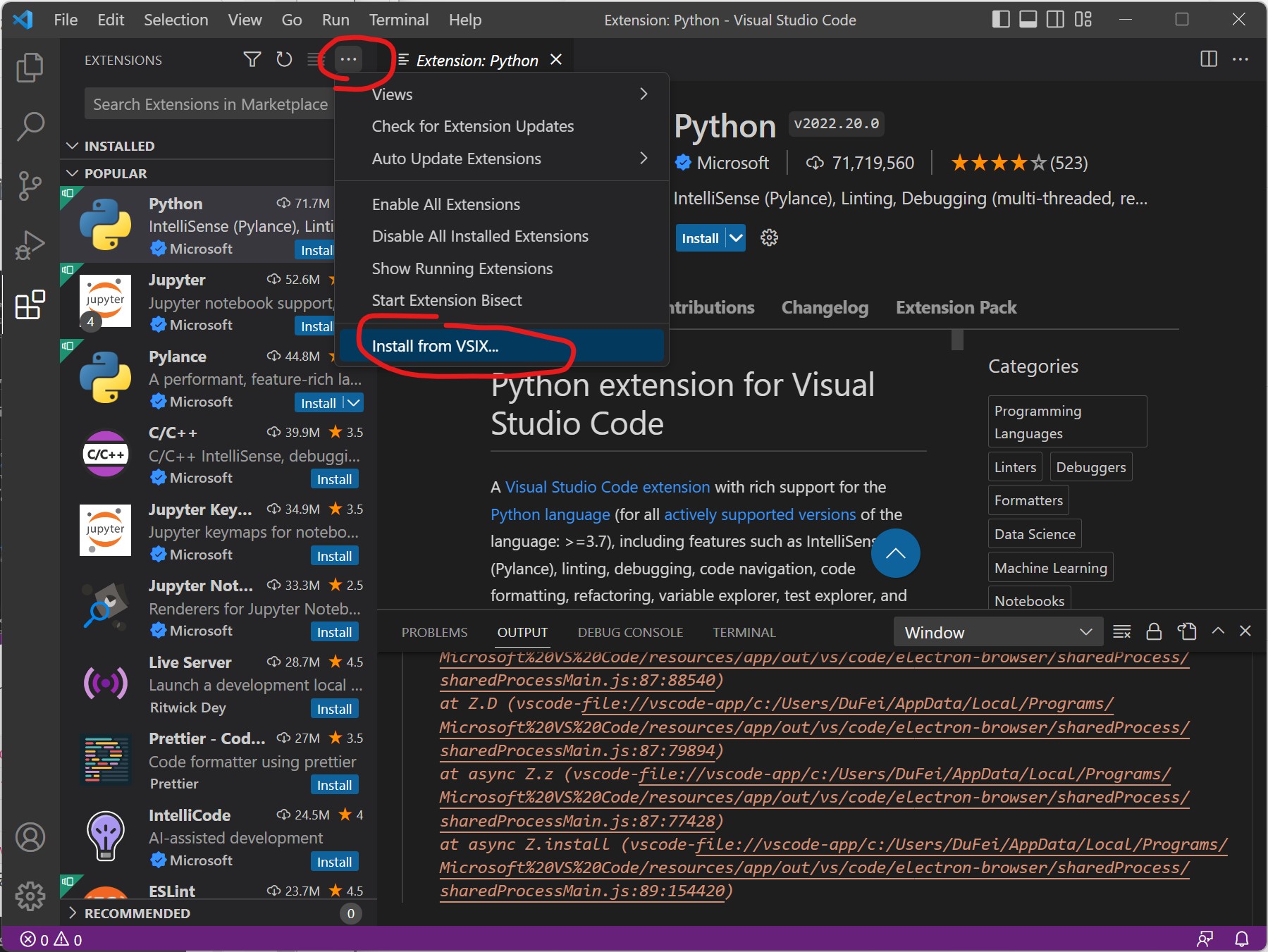
Task: Open the Source Control view
Action: [x=30, y=187]
